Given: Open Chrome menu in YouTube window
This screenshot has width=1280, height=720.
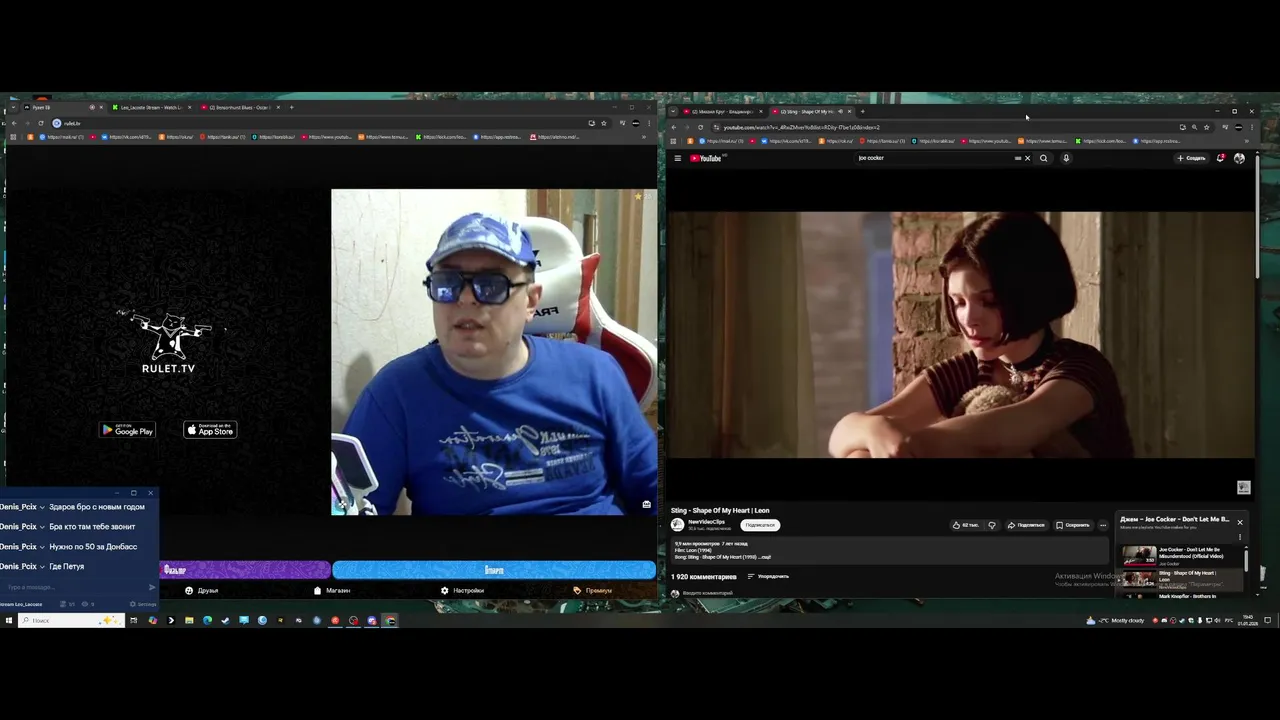Looking at the screenshot, I should pyautogui.click(x=1251, y=127).
